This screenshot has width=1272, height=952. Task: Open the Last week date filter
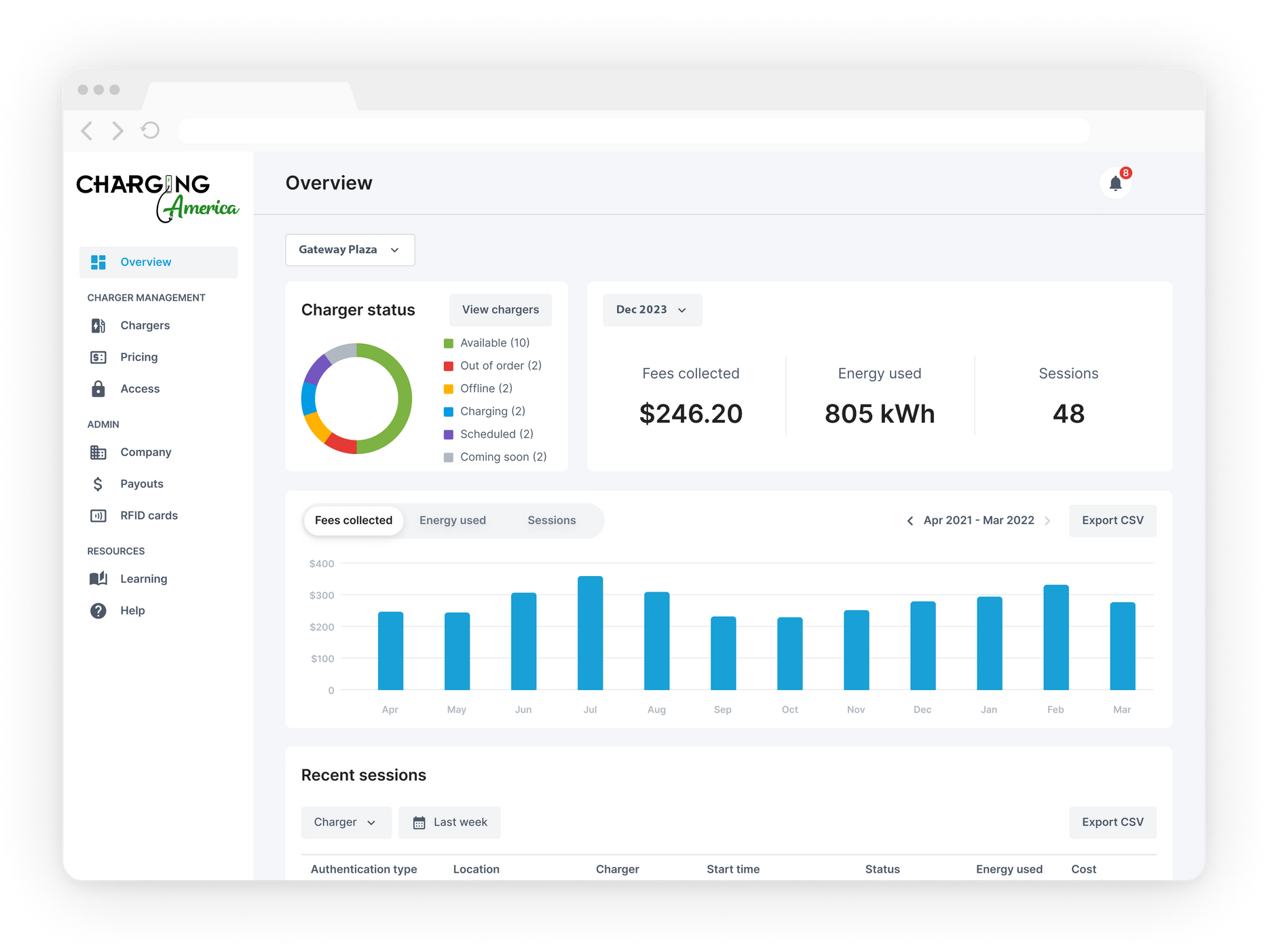point(449,822)
